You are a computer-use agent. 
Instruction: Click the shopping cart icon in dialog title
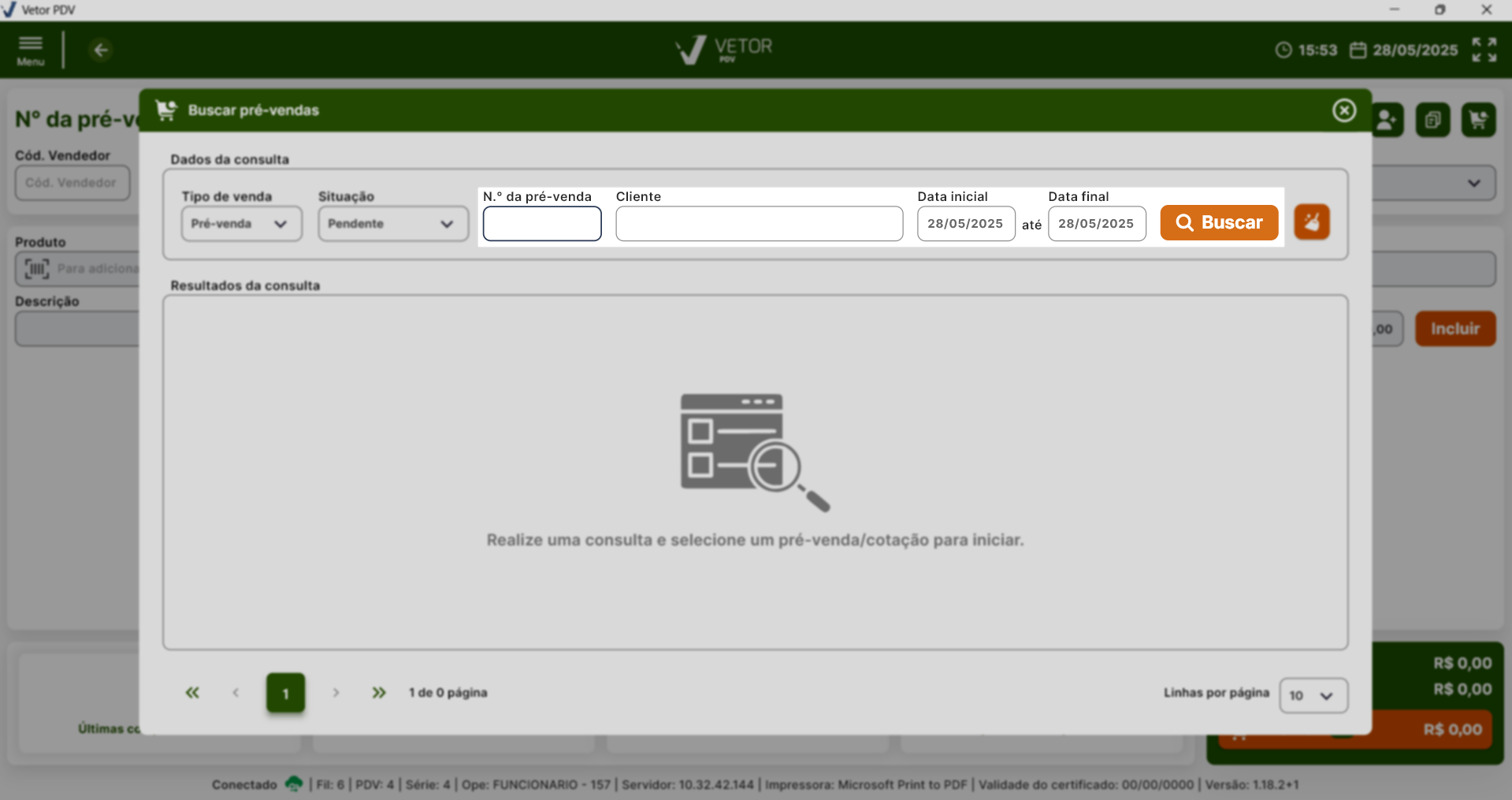coord(166,110)
